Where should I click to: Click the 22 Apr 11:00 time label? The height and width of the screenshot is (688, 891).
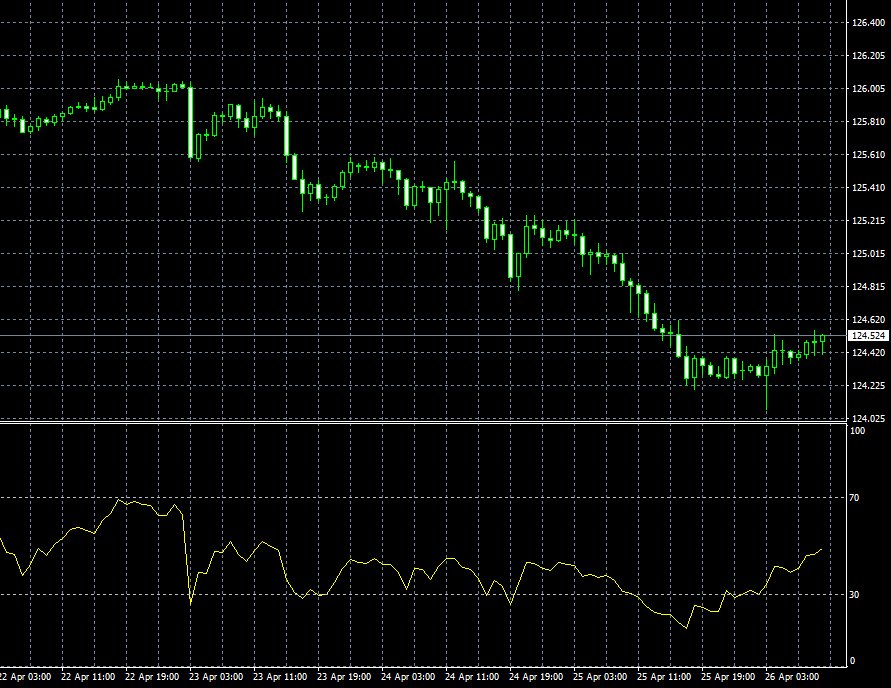click(88, 677)
